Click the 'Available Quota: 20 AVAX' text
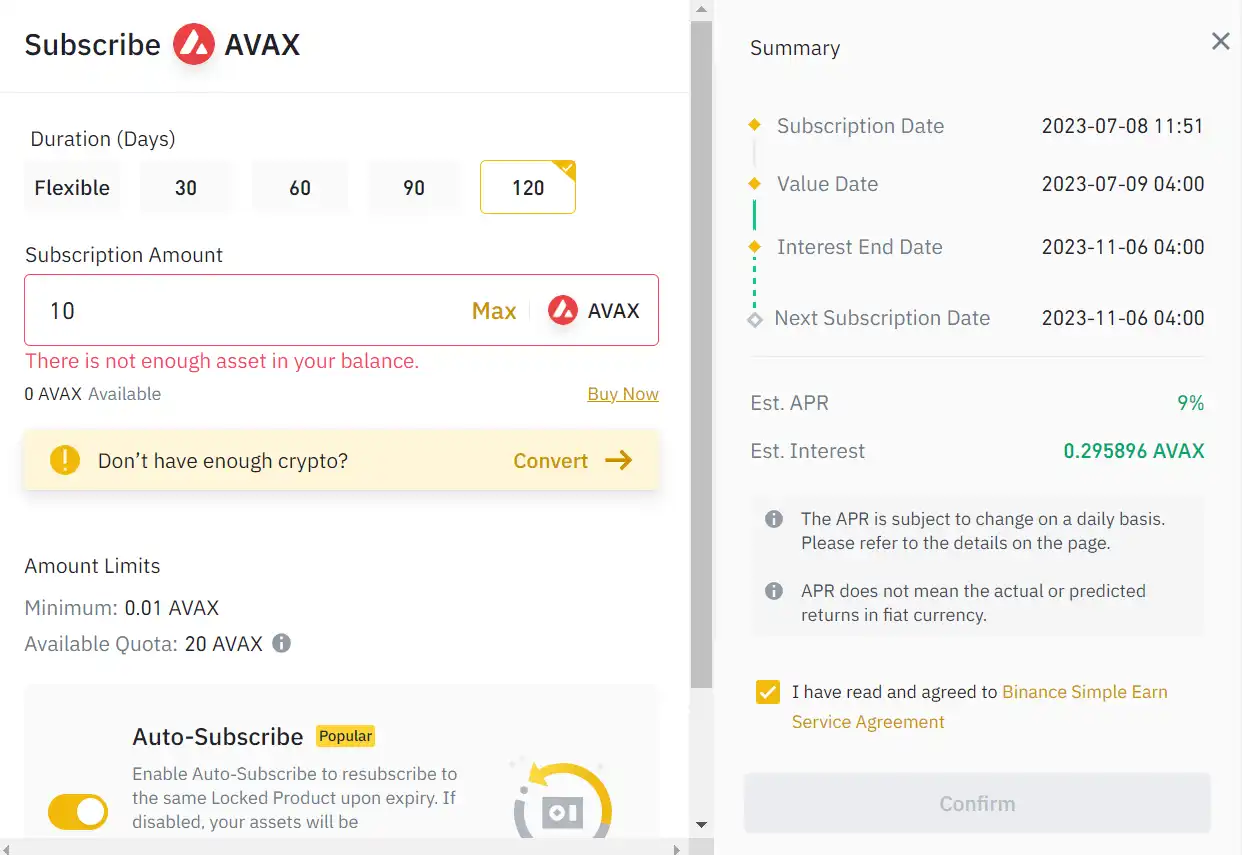This screenshot has width=1242, height=855. coord(144,644)
